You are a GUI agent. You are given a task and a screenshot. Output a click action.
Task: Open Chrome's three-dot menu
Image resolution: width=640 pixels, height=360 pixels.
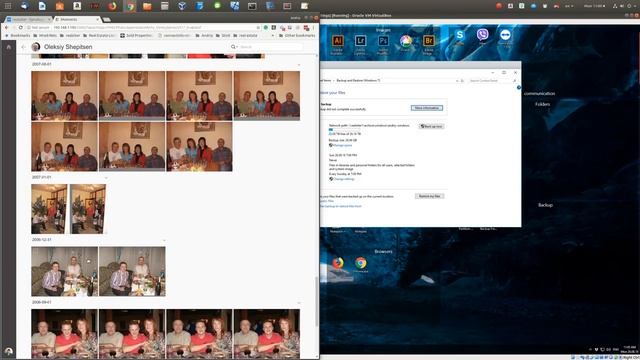coord(313,27)
